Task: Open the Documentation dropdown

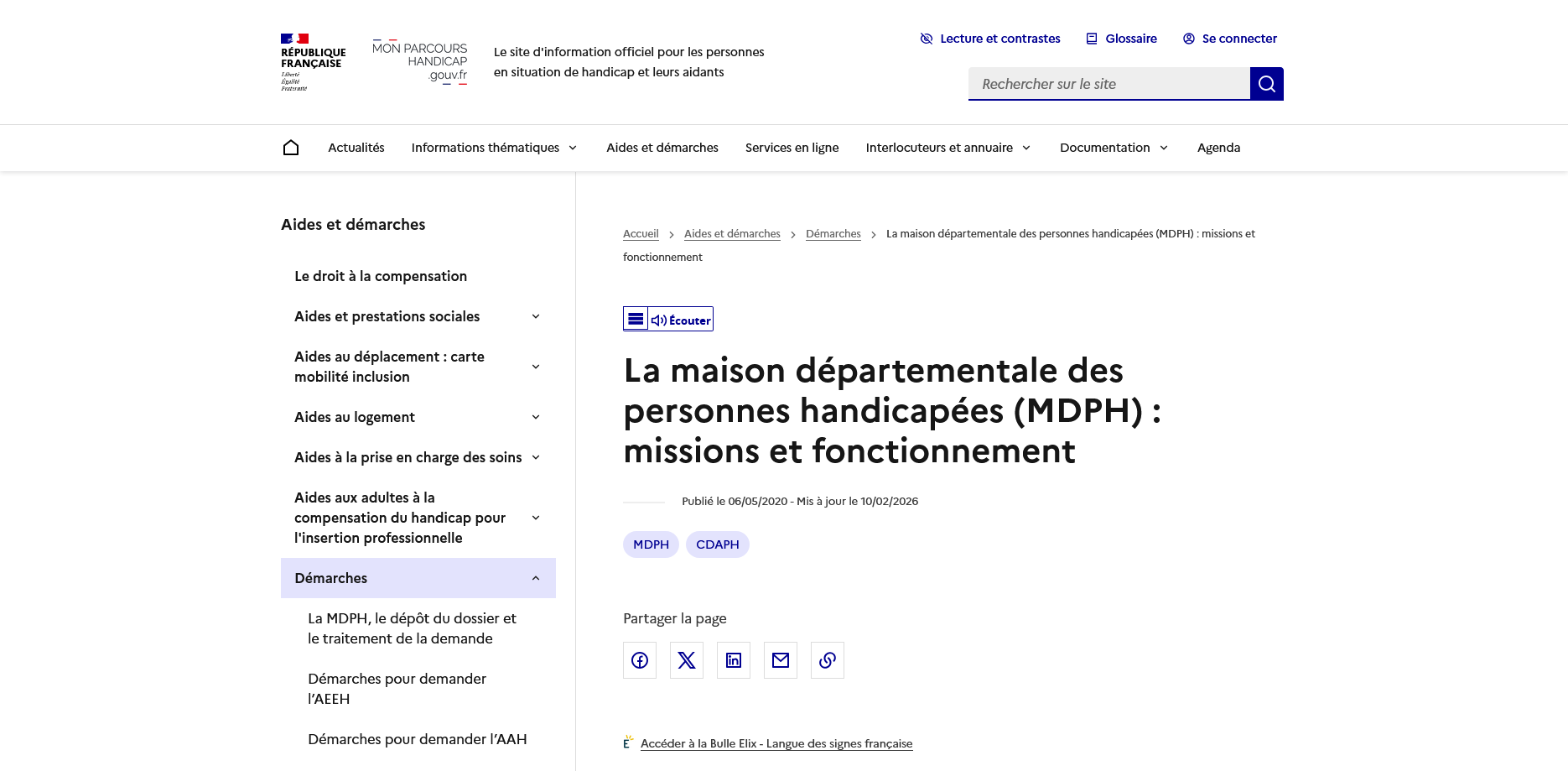Action: [1113, 148]
